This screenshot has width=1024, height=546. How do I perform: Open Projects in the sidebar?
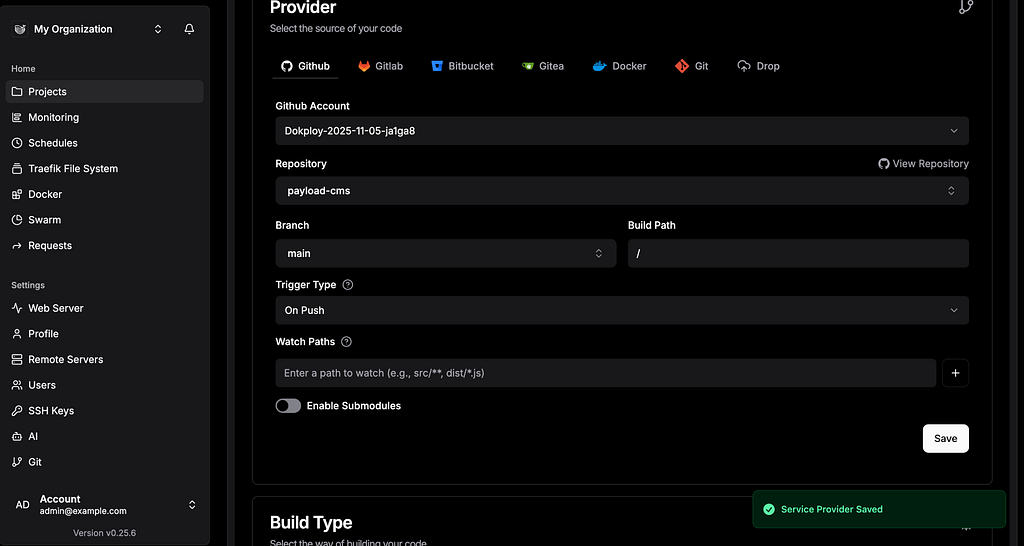click(104, 91)
